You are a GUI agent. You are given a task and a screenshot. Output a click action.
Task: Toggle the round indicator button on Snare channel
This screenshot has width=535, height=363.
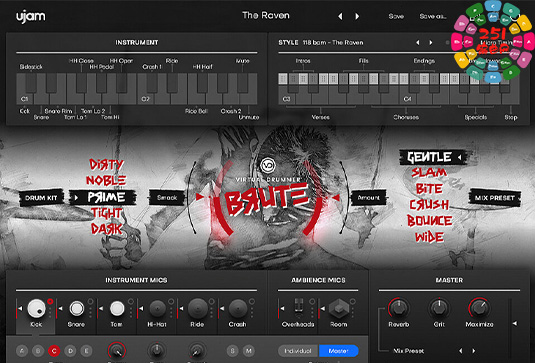(x=90, y=302)
